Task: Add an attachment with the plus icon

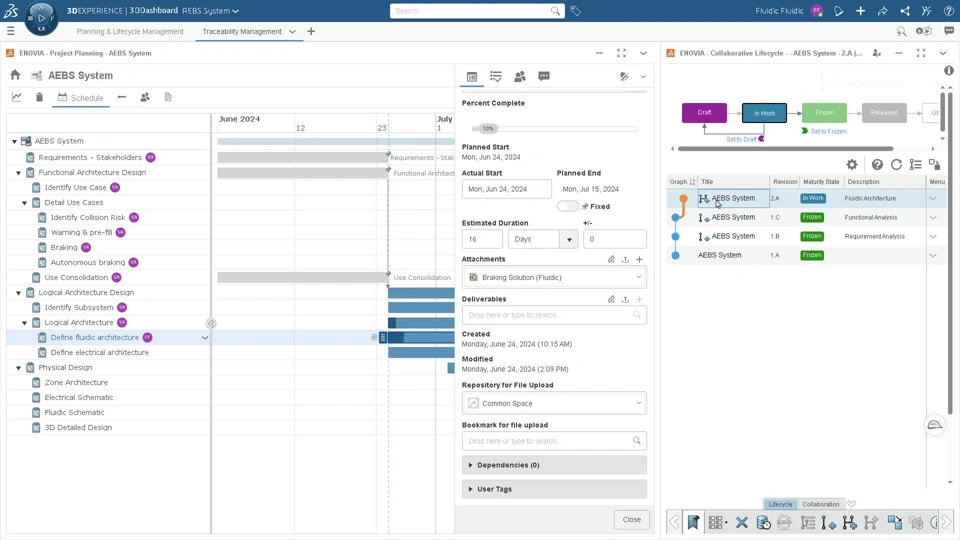Action: (x=639, y=260)
